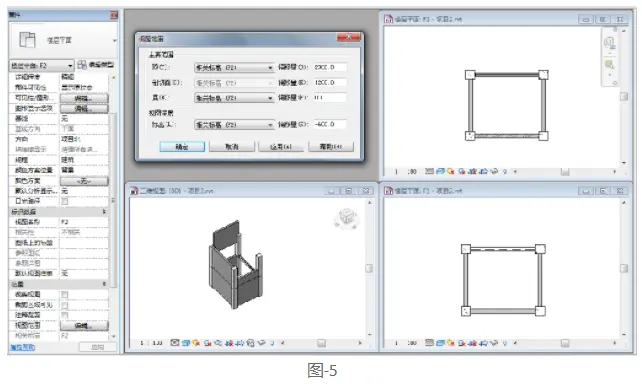Open the steering wheel on the F2 navigation bar
This screenshot has height=384, width=642.
[x=610, y=43]
